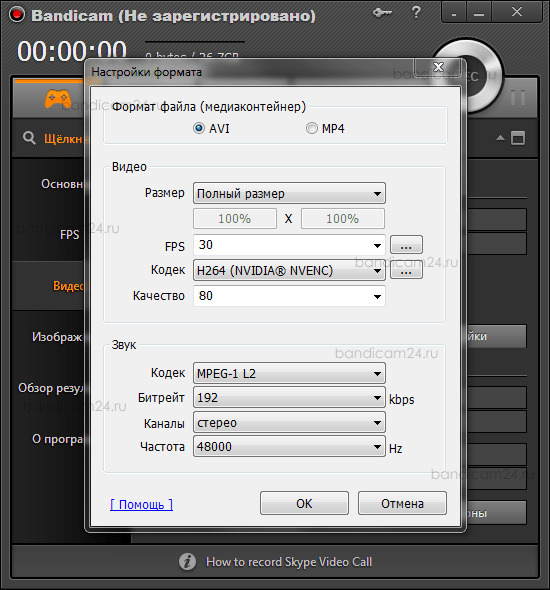Screen dimensions: 550x590
Task: Click the key registration icon
Action: click(382, 13)
